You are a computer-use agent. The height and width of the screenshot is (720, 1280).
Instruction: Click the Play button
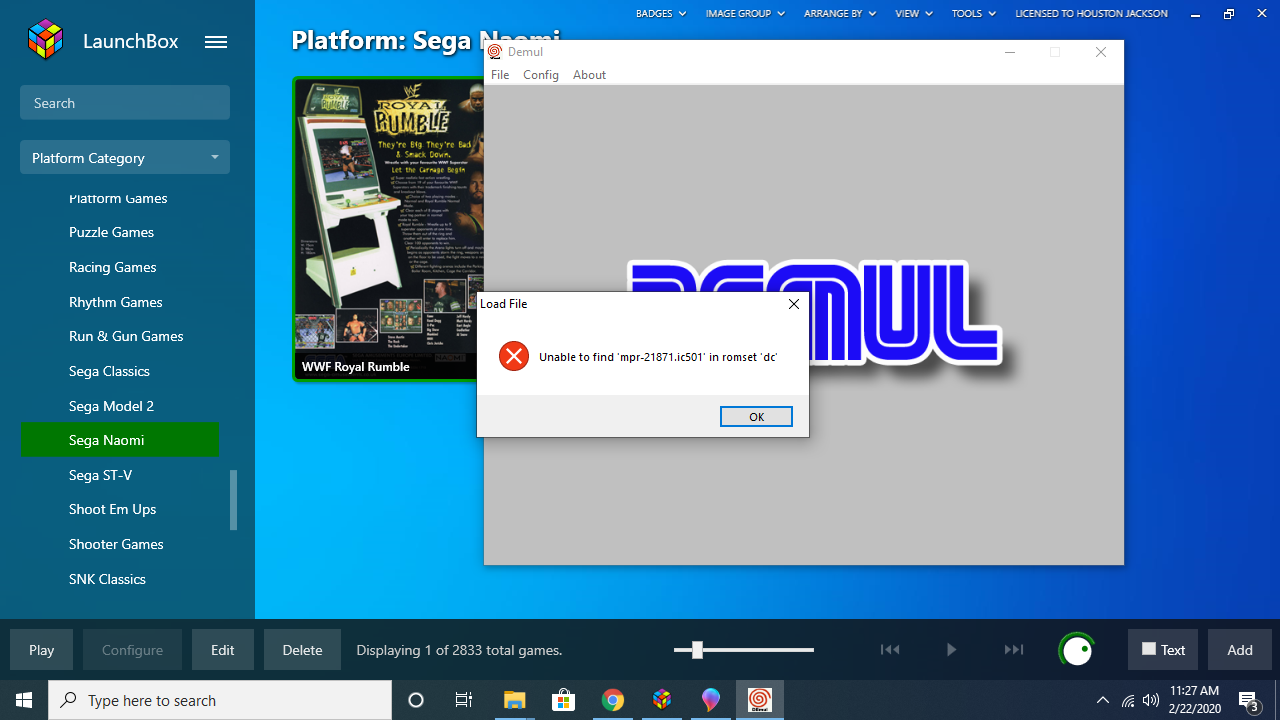click(41, 650)
